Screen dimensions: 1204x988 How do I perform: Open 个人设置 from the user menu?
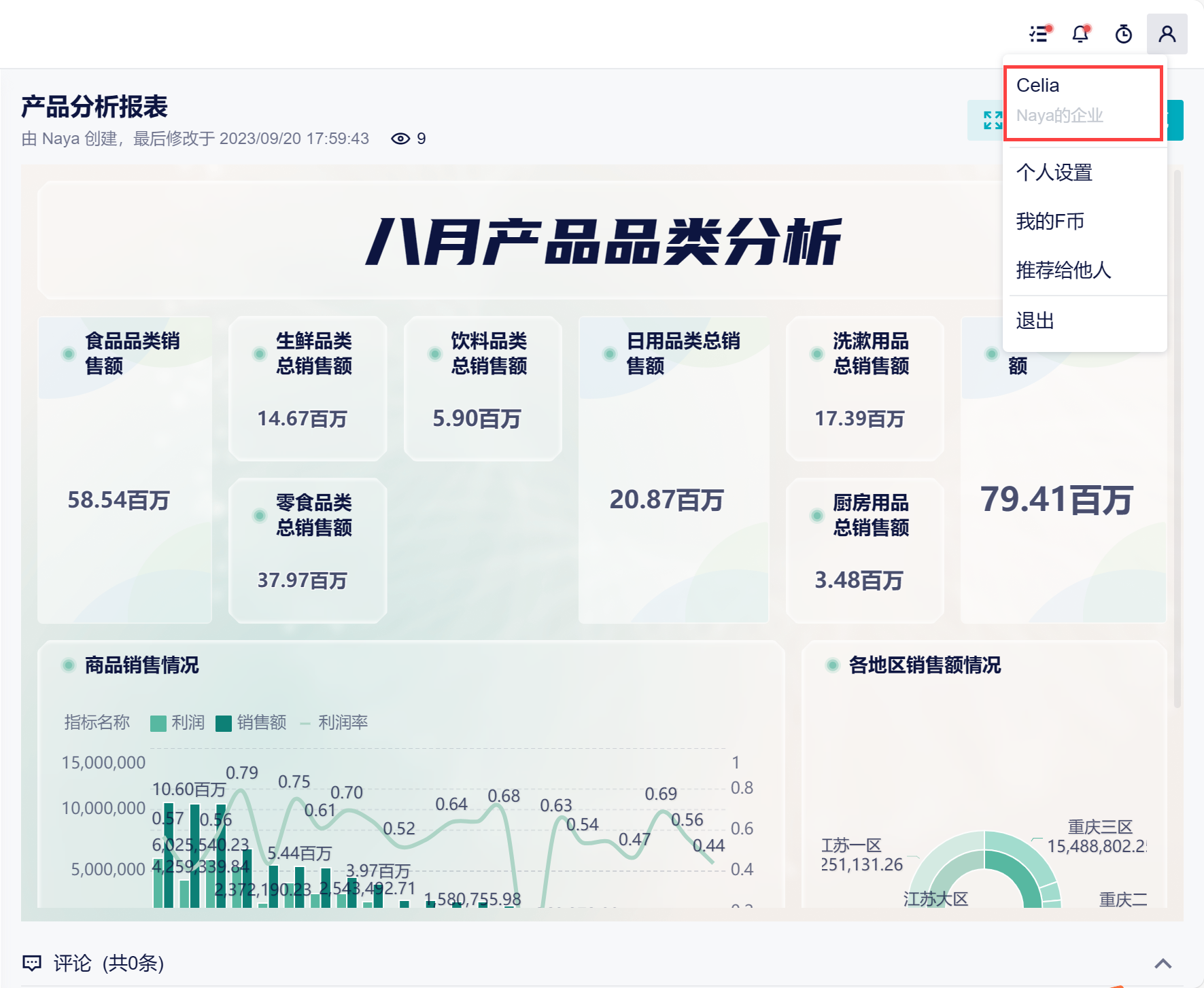1085,173
